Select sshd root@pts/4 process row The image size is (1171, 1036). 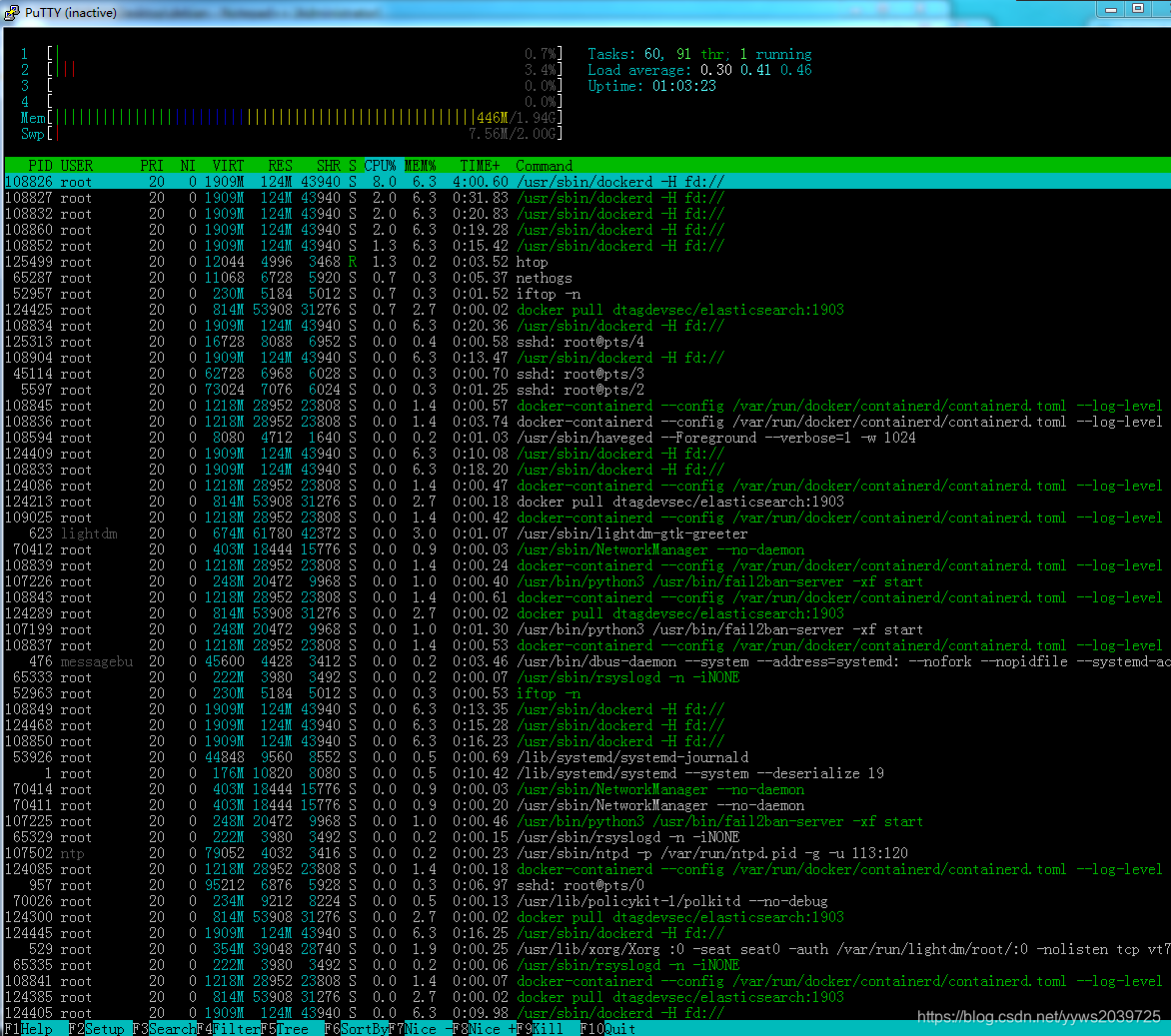(x=585, y=342)
